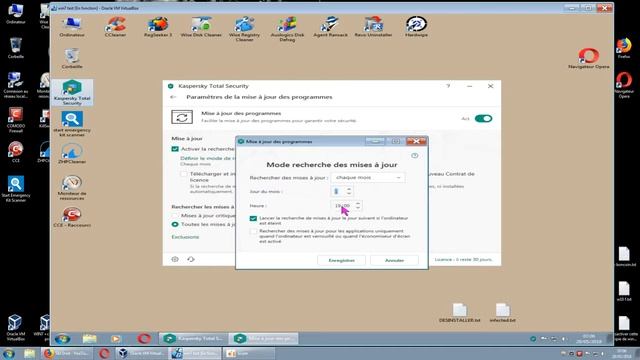Minimize the Kaspersky Total Security window
Screen dimensions: 640x360
[x=469, y=86]
